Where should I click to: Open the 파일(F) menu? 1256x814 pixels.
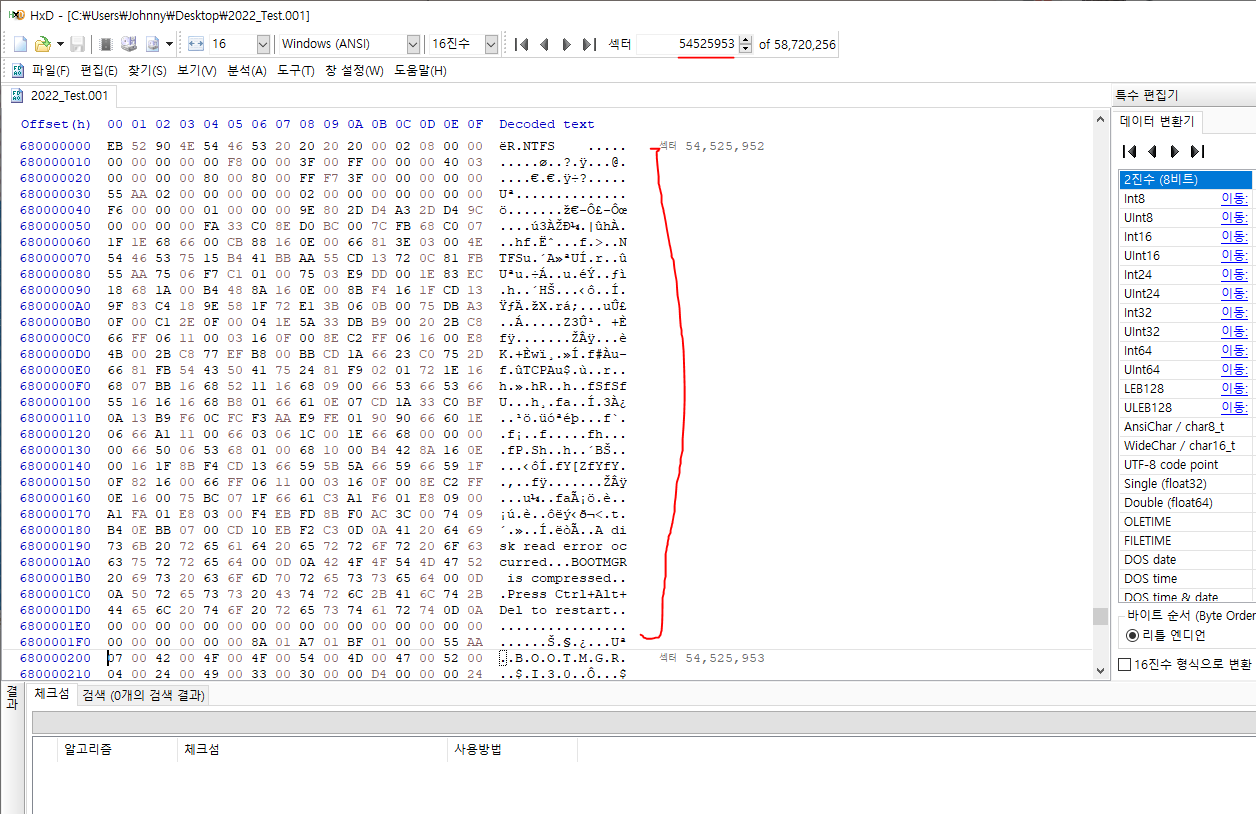pos(51,71)
